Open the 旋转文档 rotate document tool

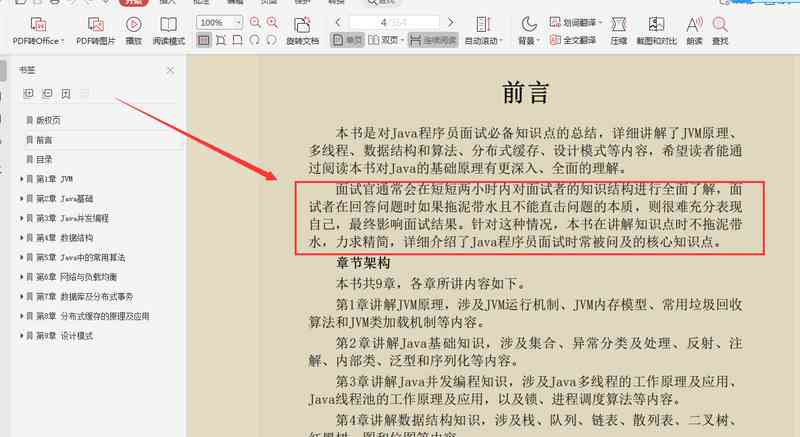tap(302, 31)
